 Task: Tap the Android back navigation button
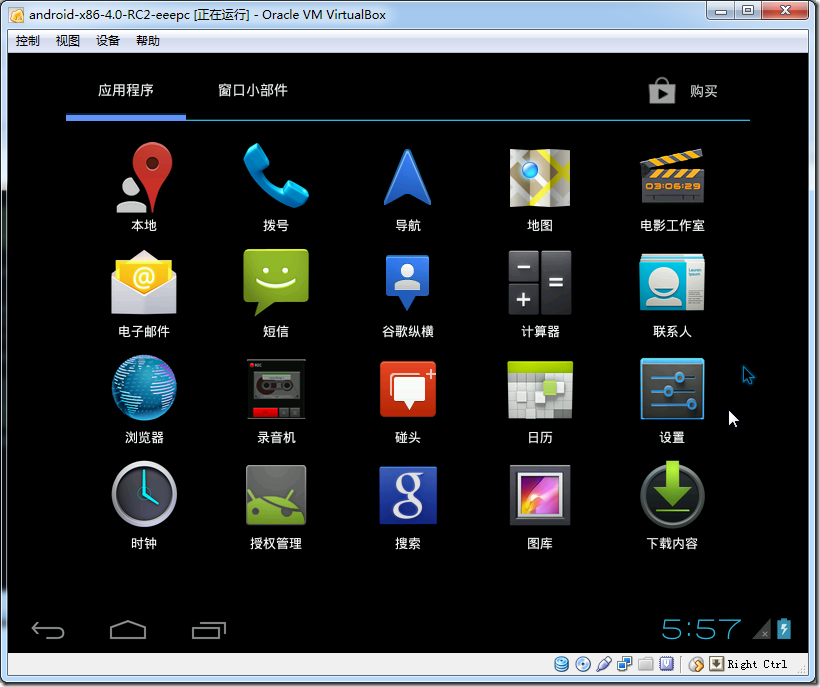pos(48,630)
